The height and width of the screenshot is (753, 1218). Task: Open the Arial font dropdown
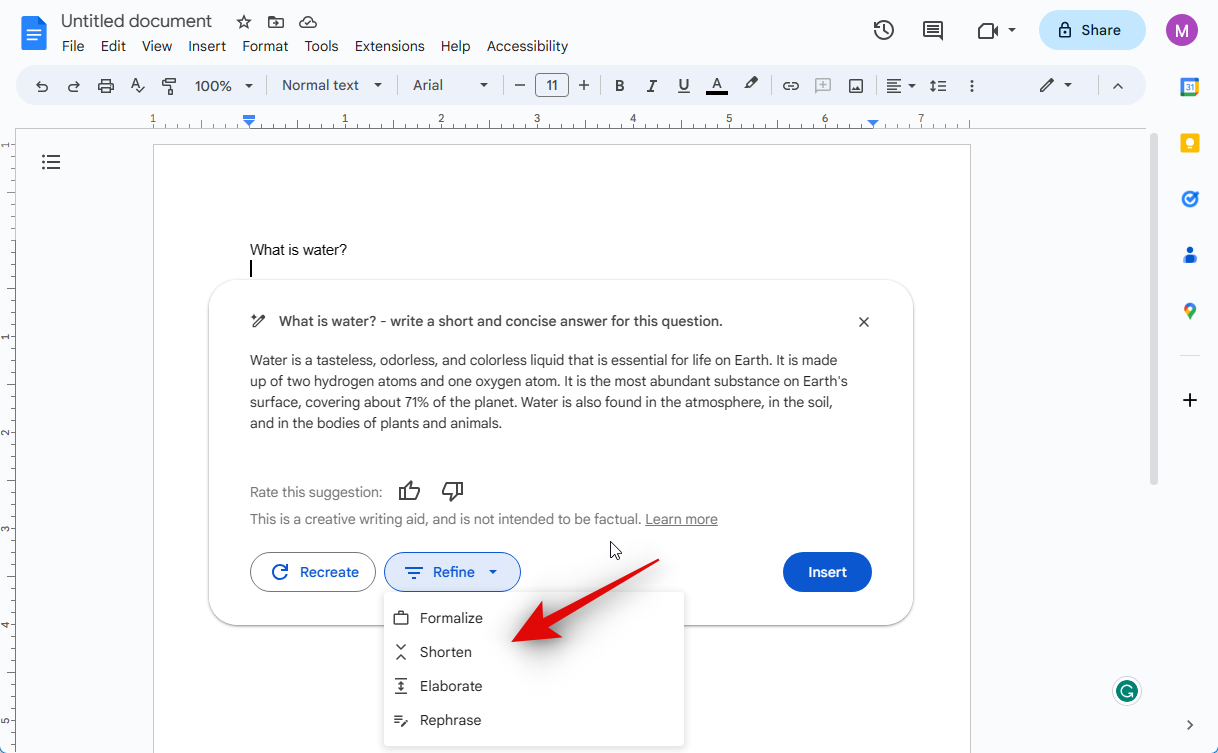[450, 86]
